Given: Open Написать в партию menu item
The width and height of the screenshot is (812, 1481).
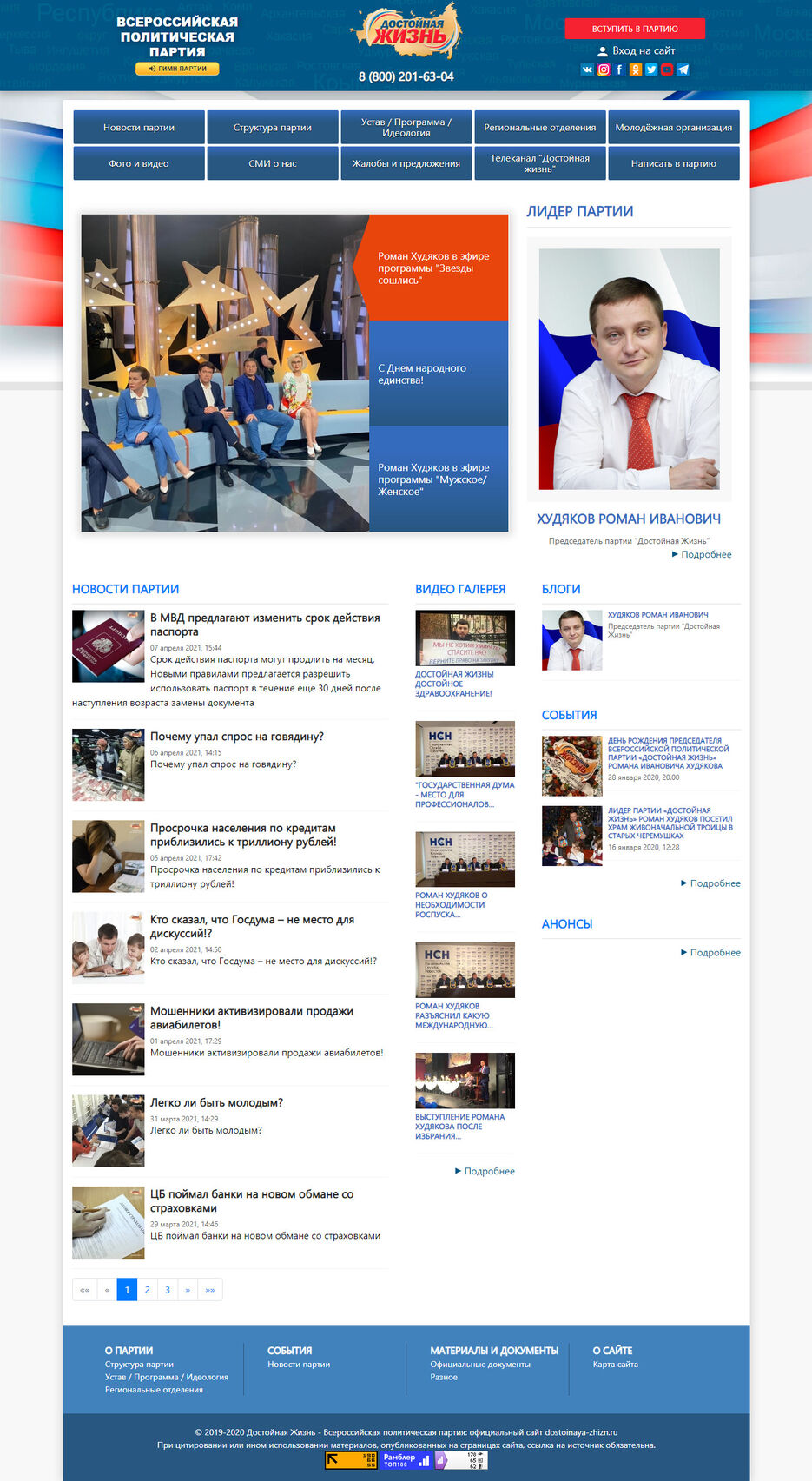Looking at the screenshot, I should 674,163.
